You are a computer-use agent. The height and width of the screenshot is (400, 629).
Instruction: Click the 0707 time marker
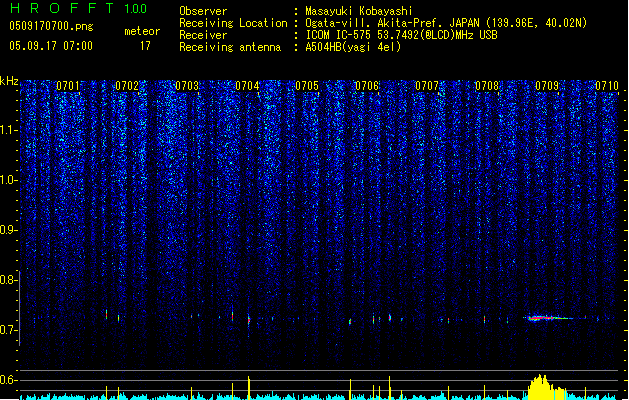427,86
